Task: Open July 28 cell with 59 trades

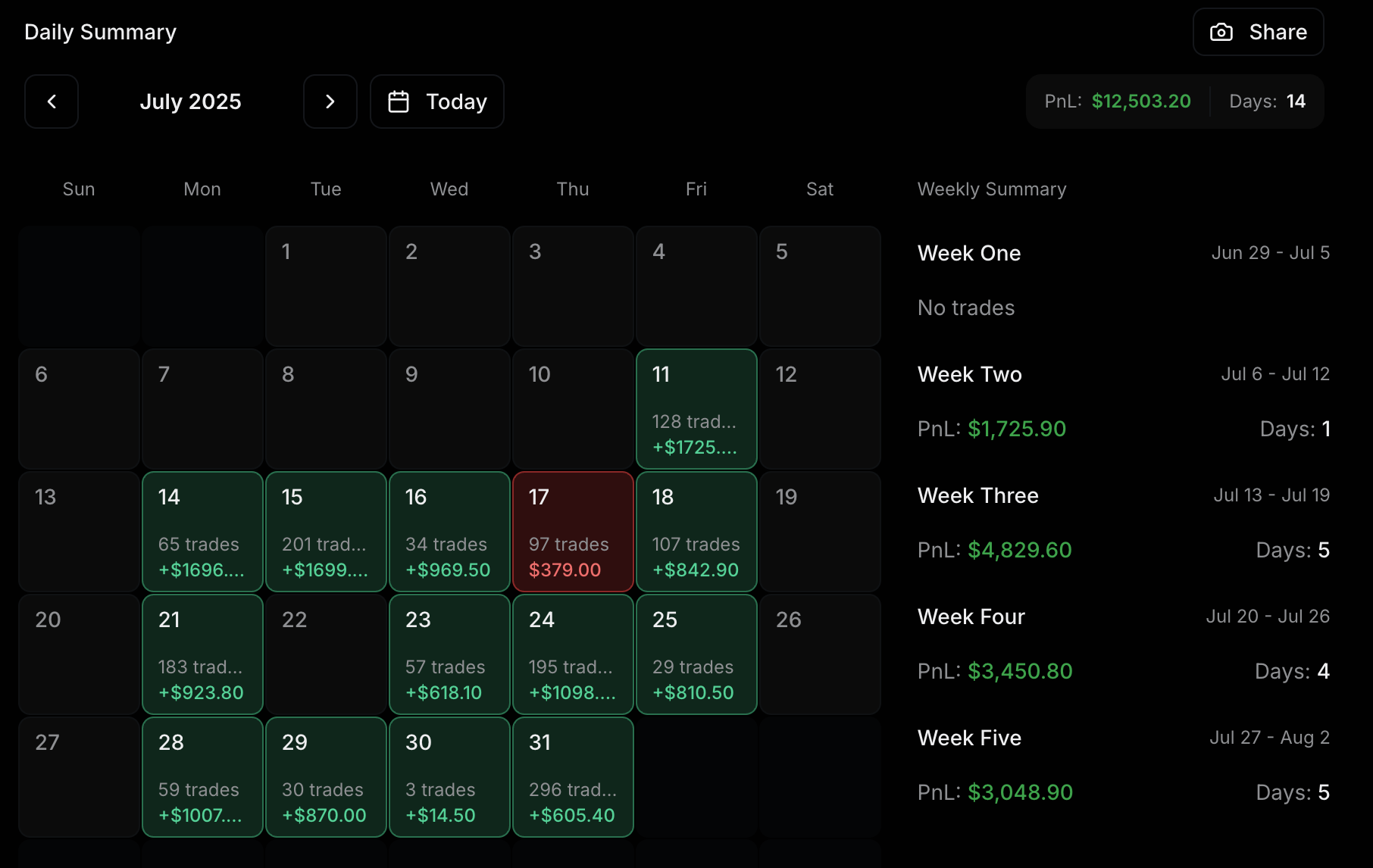Action: pos(202,777)
